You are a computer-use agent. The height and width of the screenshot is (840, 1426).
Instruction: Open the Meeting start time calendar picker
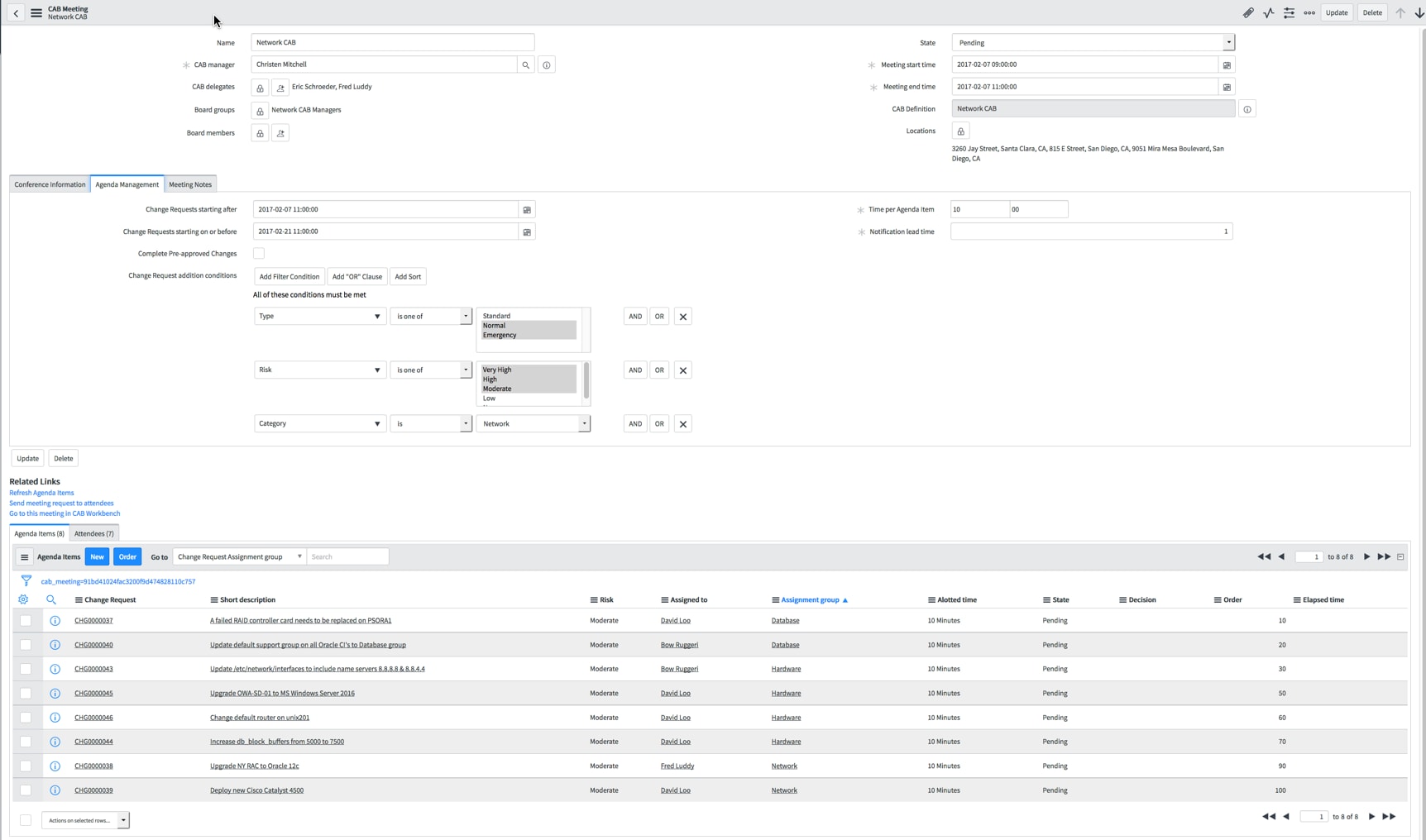pos(1227,64)
